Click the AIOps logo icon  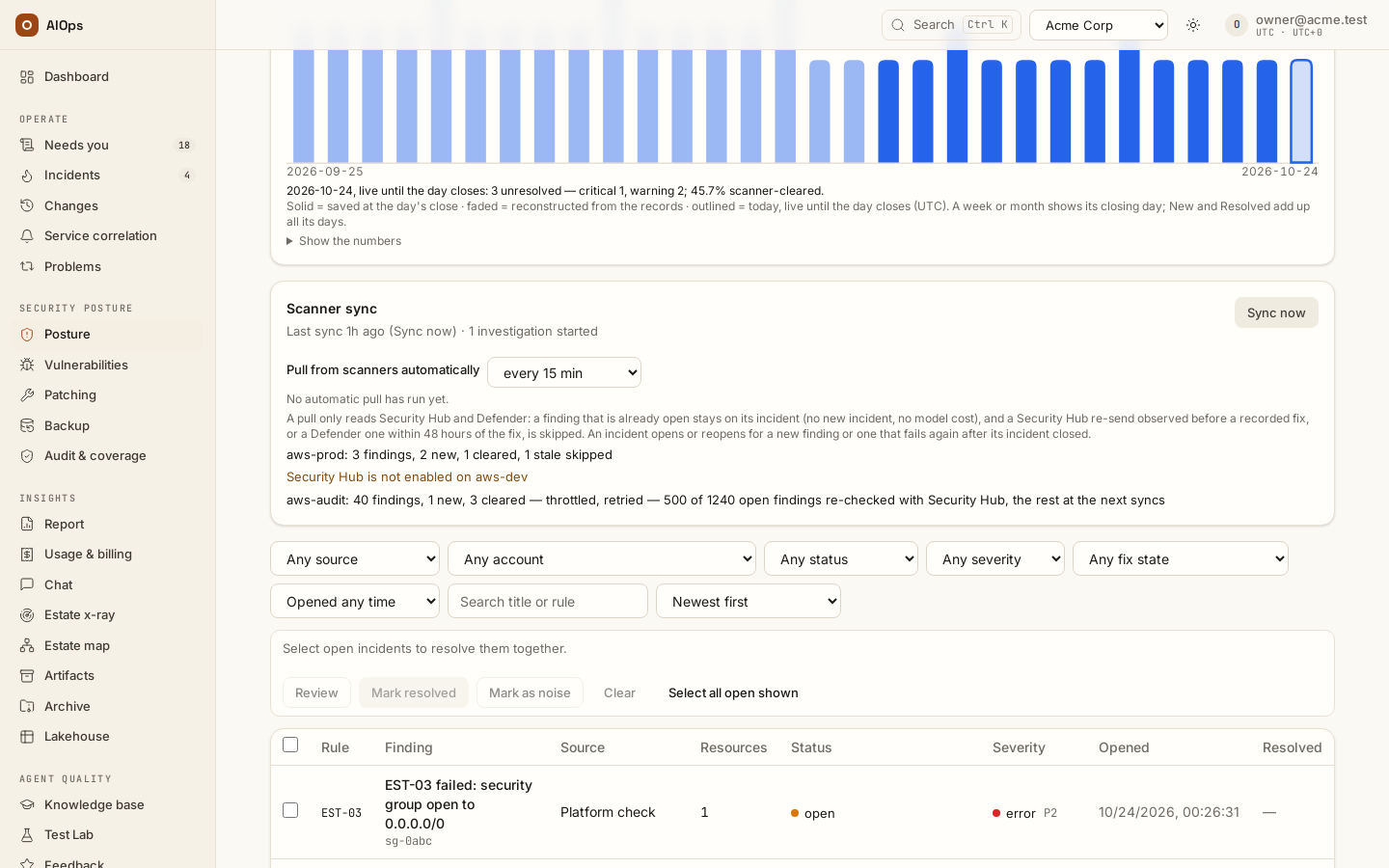click(27, 25)
